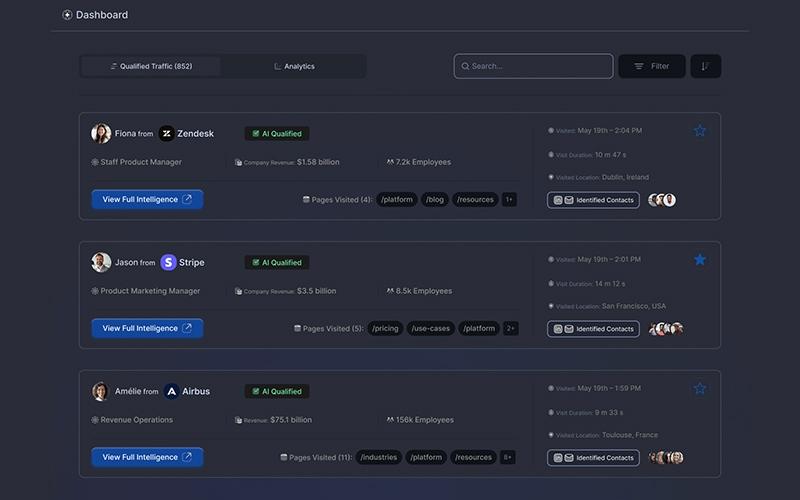This screenshot has height=500, width=800.
Task: Expand 2+ more pages in Stripe card
Action: pyautogui.click(x=510, y=329)
